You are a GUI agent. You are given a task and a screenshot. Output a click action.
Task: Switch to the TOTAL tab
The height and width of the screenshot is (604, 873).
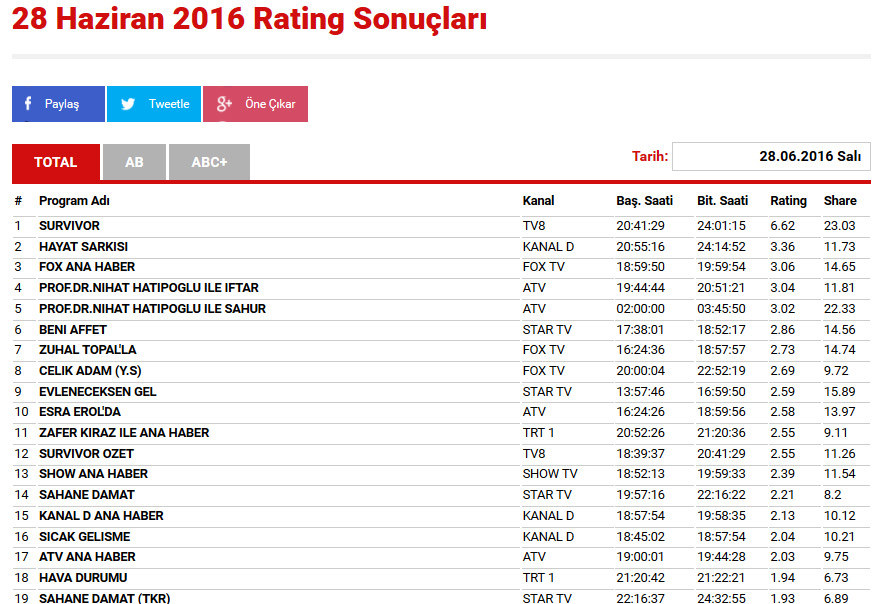pos(56,162)
